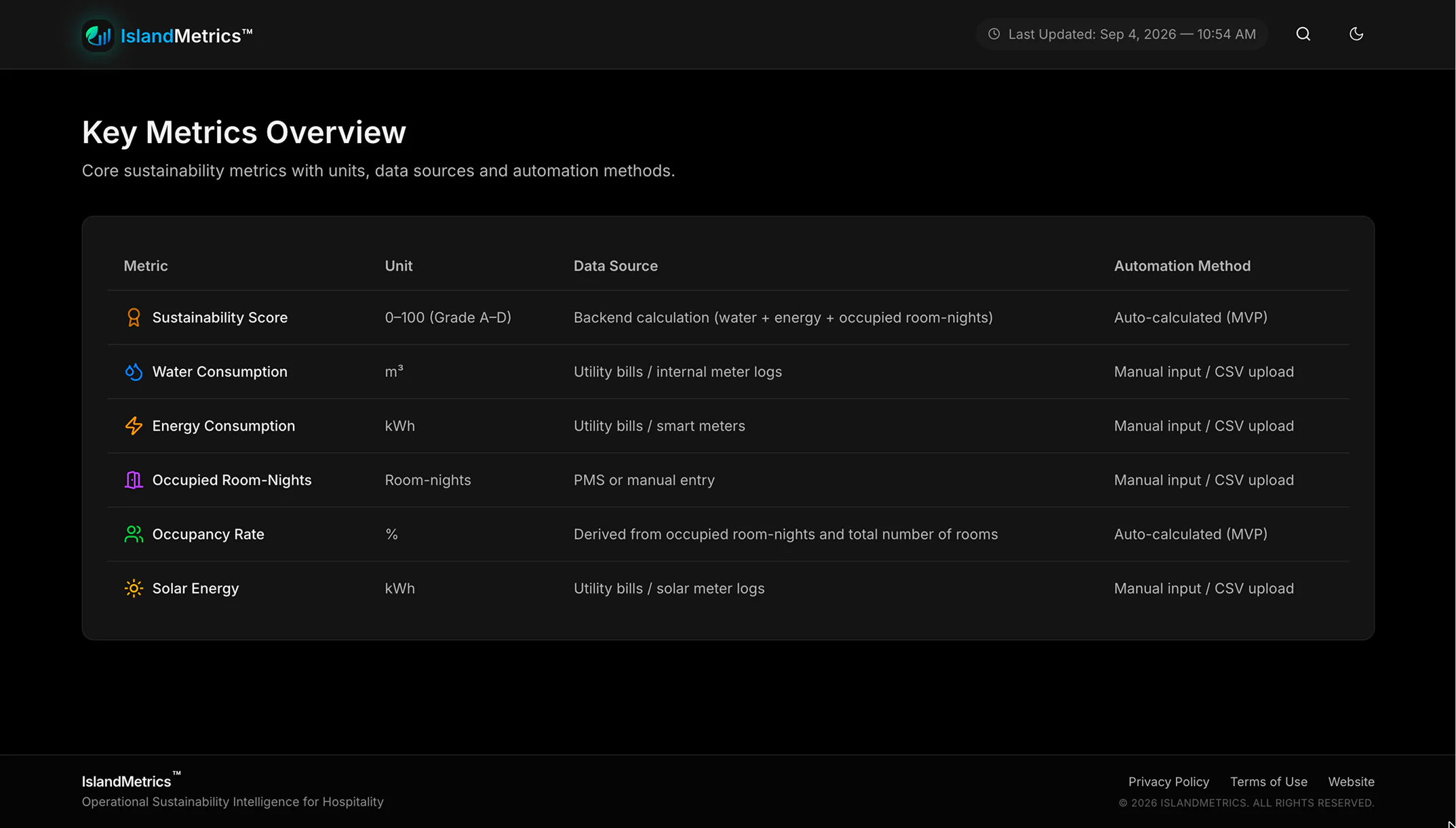This screenshot has width=1456, height=828.
Task: Select the Sustainability Score metric name
Action: click(220, 317)
